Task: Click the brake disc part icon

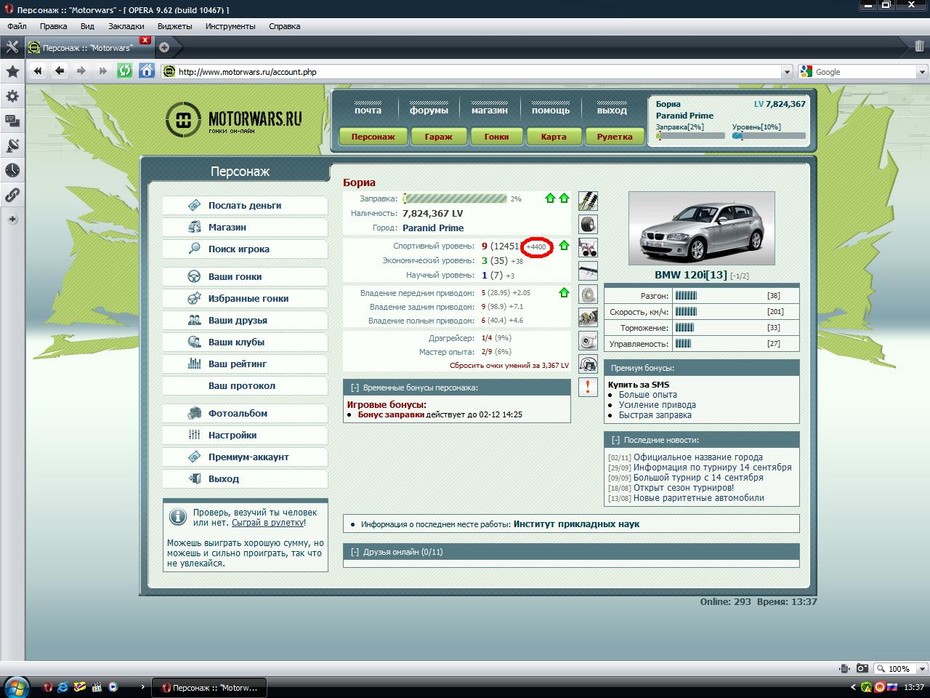Action: tap(588, 294)
